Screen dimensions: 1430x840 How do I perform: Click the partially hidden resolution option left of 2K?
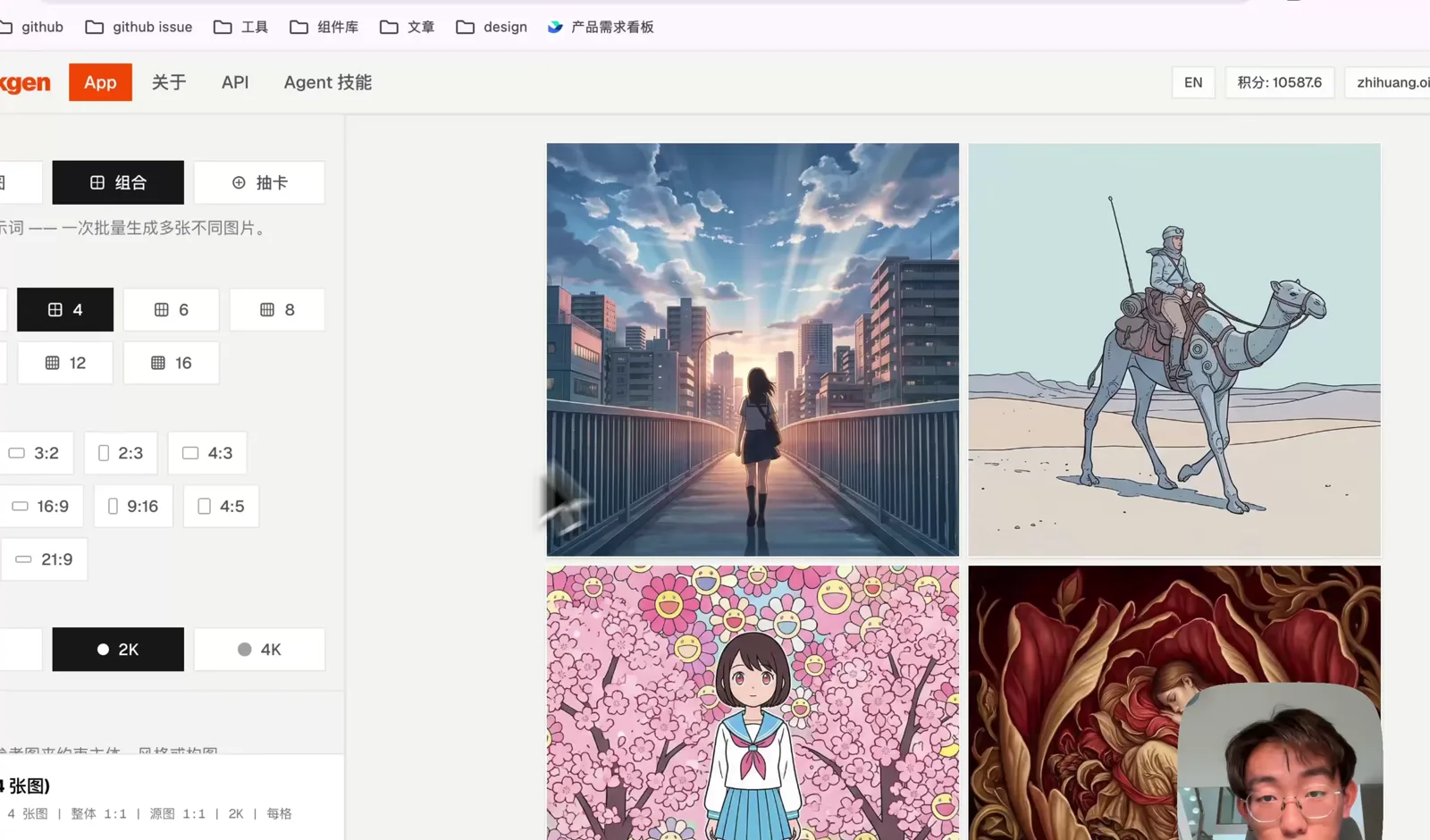(21, 650)
